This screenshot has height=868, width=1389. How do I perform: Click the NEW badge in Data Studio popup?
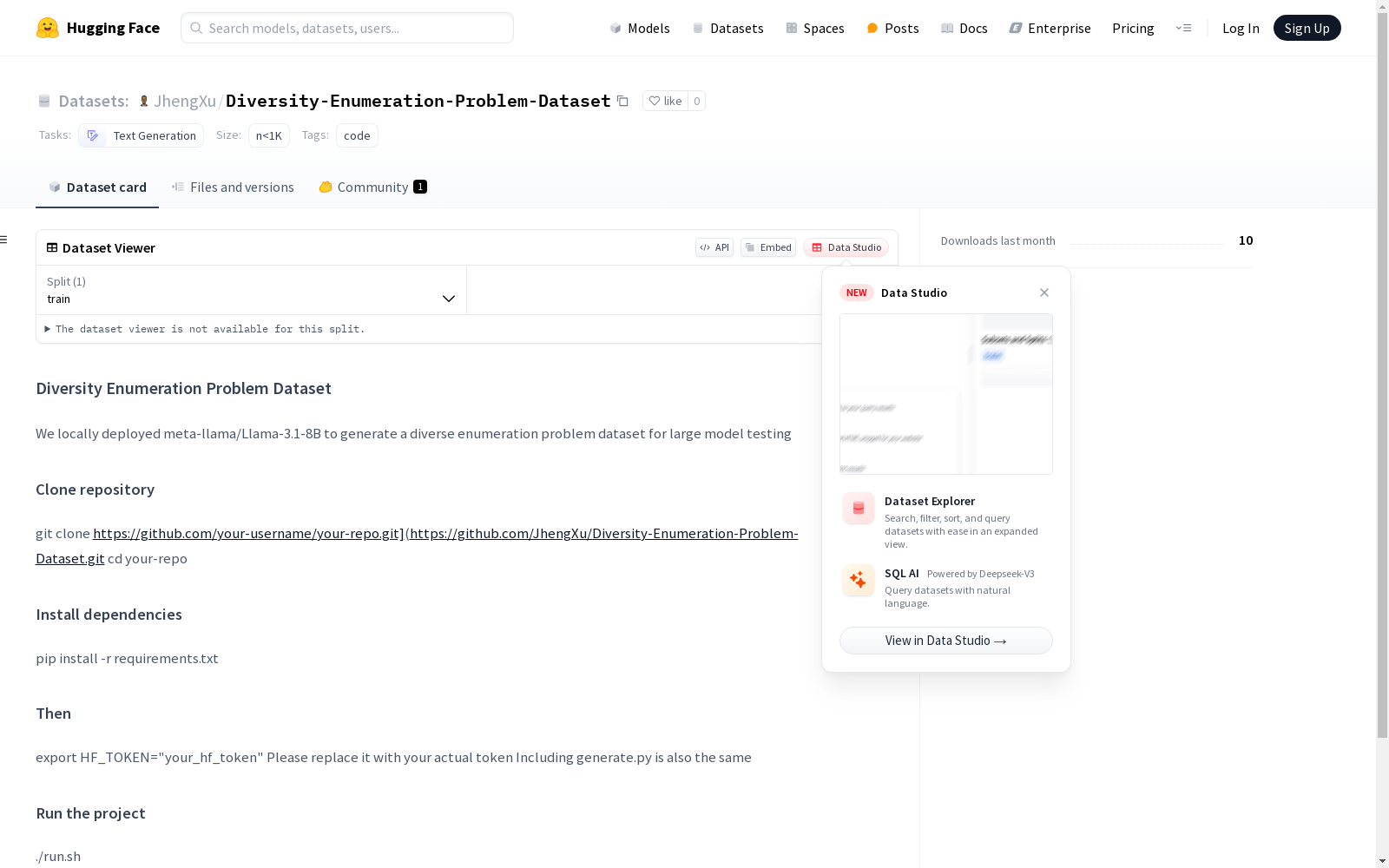857,293
